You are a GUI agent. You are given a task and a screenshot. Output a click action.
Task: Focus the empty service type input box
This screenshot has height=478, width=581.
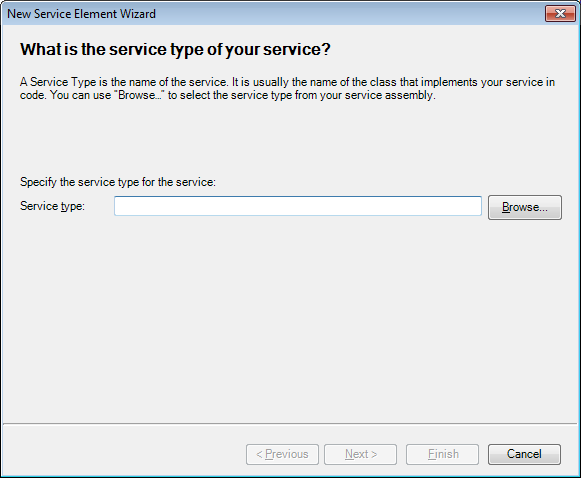click(298, 206)
